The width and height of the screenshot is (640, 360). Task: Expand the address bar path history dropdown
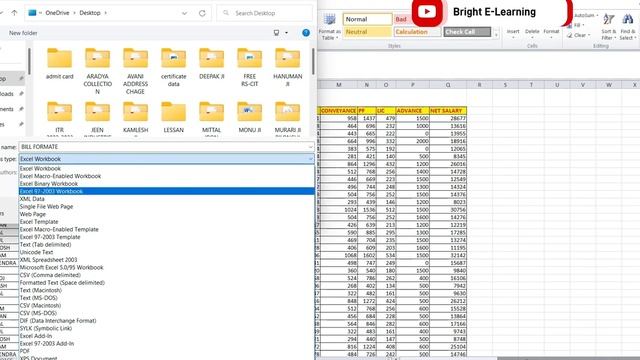(184, 13)
